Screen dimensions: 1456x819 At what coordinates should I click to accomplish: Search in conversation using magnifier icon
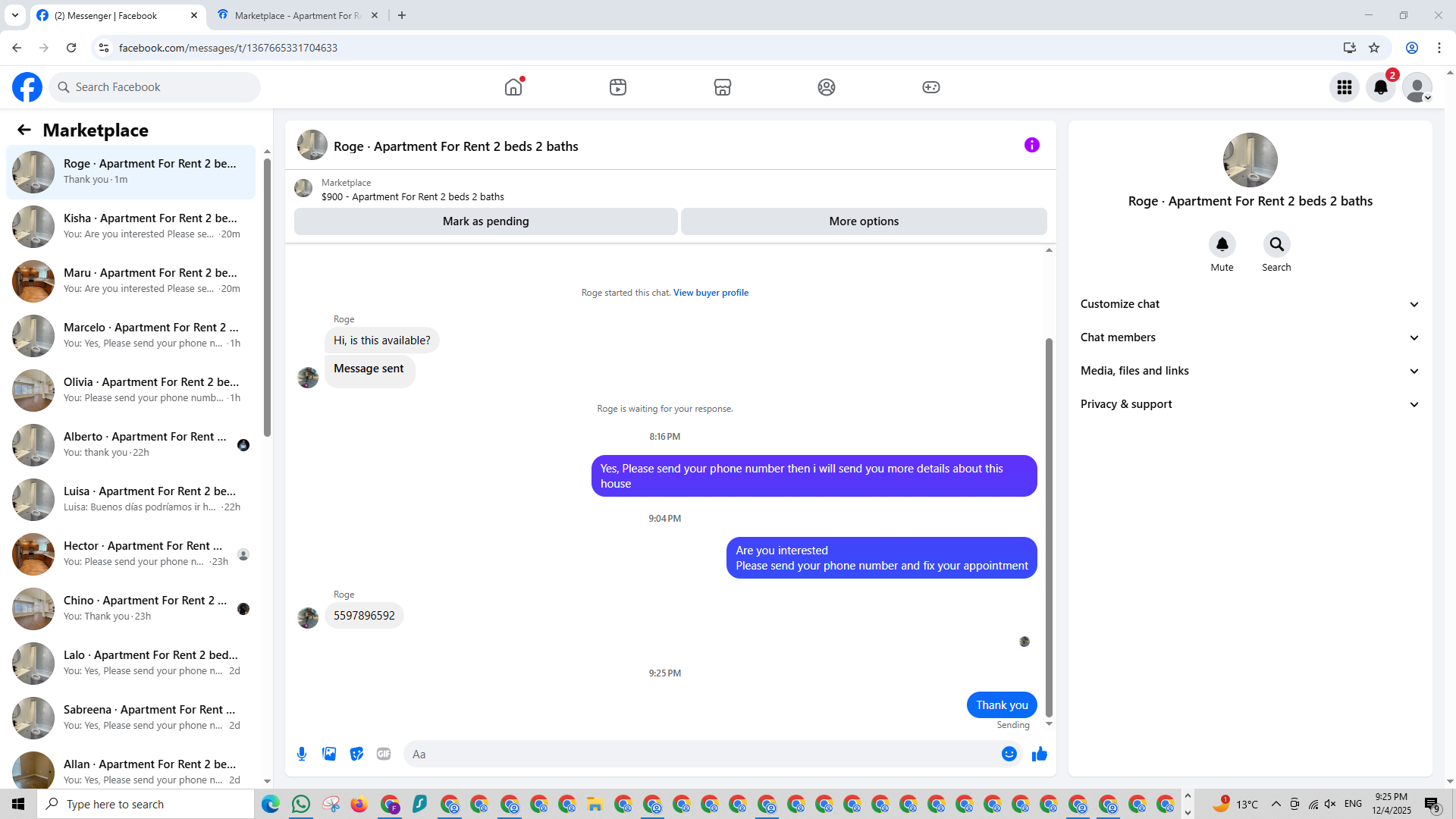pos(1276,244)
